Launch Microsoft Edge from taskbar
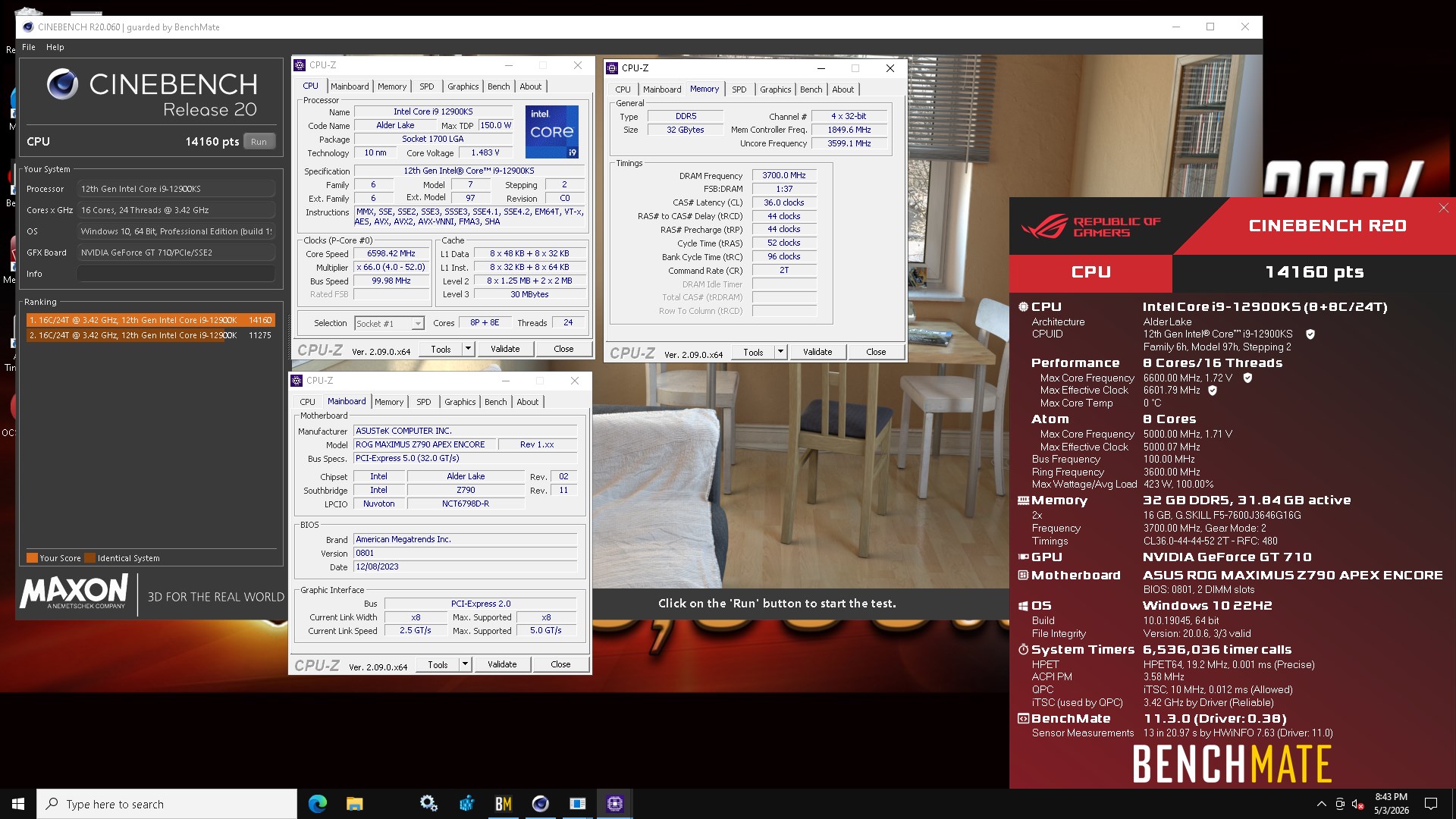Viewport: 1456px width, 819px height. (318, 804)
